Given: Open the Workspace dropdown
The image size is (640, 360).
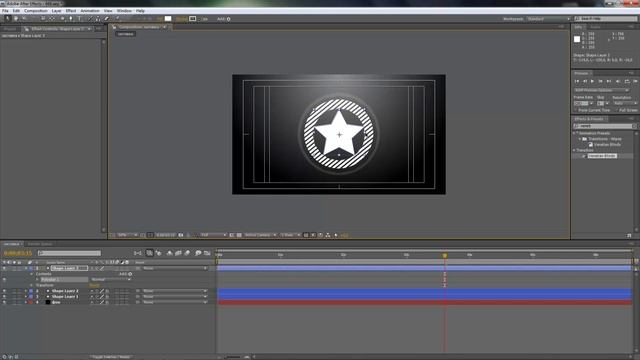Looking at the screenshot, I should click(548, 19).
